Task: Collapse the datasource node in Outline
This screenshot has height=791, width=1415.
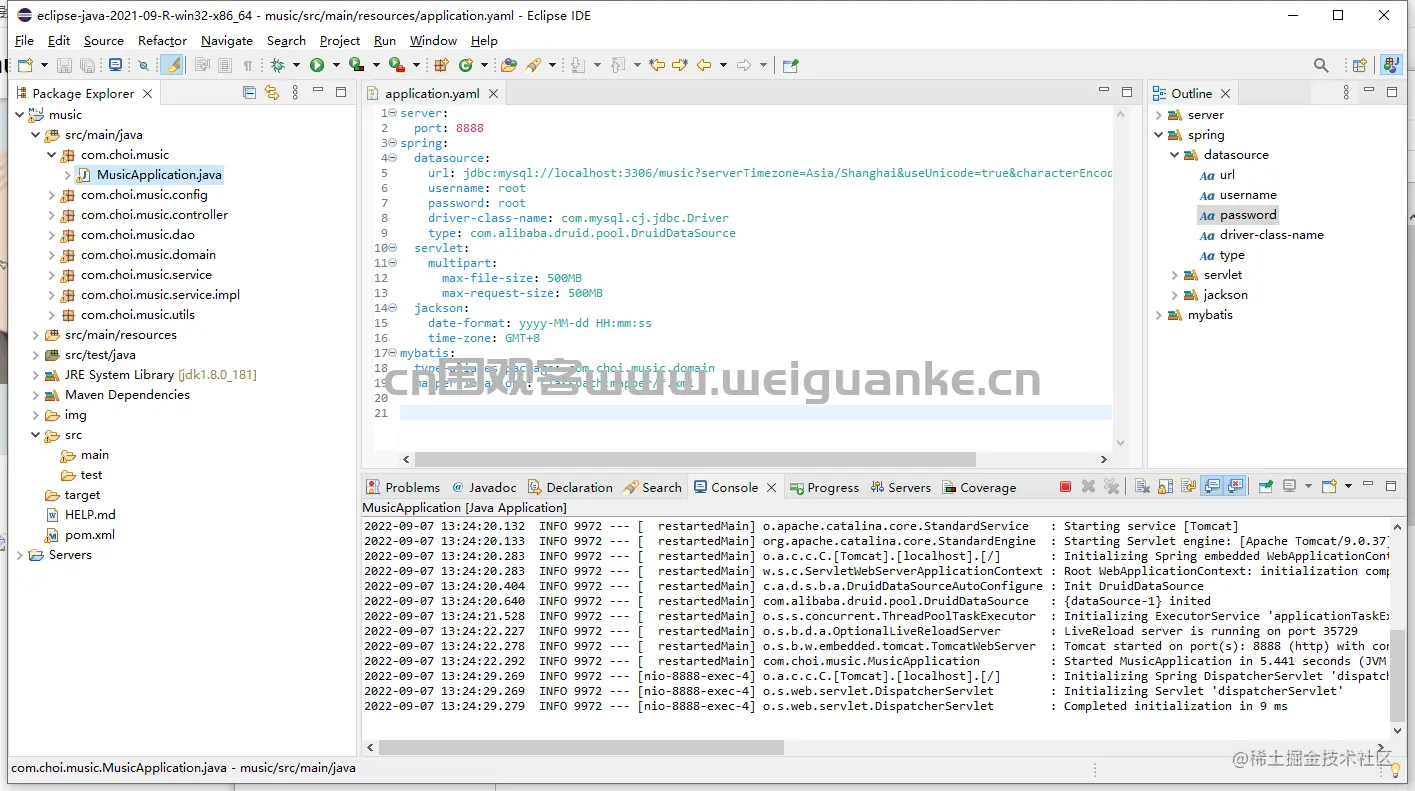Action: tap(1175, 155)
